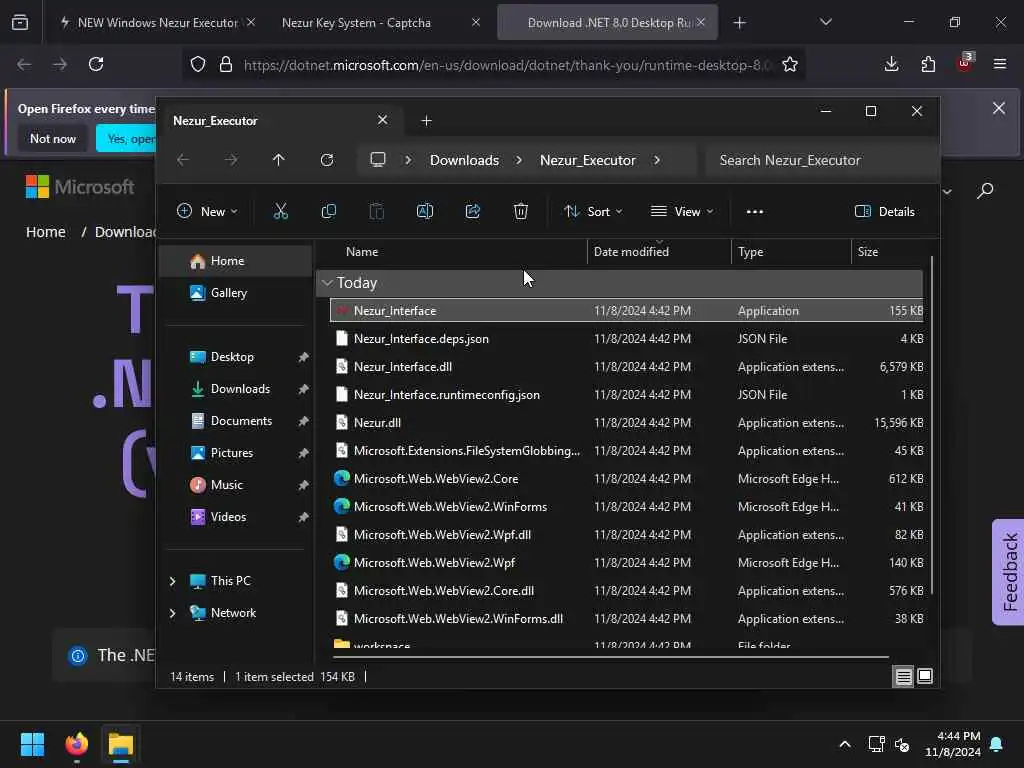Click the Copy icon in Explorer toolbar
Image resolution: width=1024 pixels, height=768 pixels.
click(x=328, y=211)
